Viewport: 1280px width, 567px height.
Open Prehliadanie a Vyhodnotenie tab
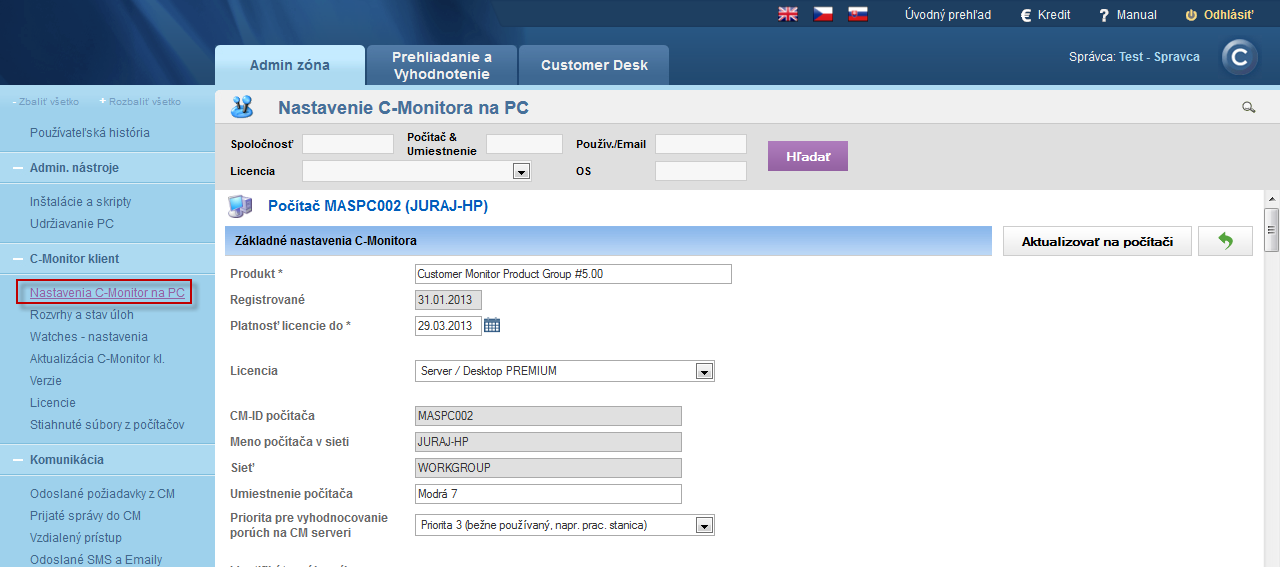point(442,65)
